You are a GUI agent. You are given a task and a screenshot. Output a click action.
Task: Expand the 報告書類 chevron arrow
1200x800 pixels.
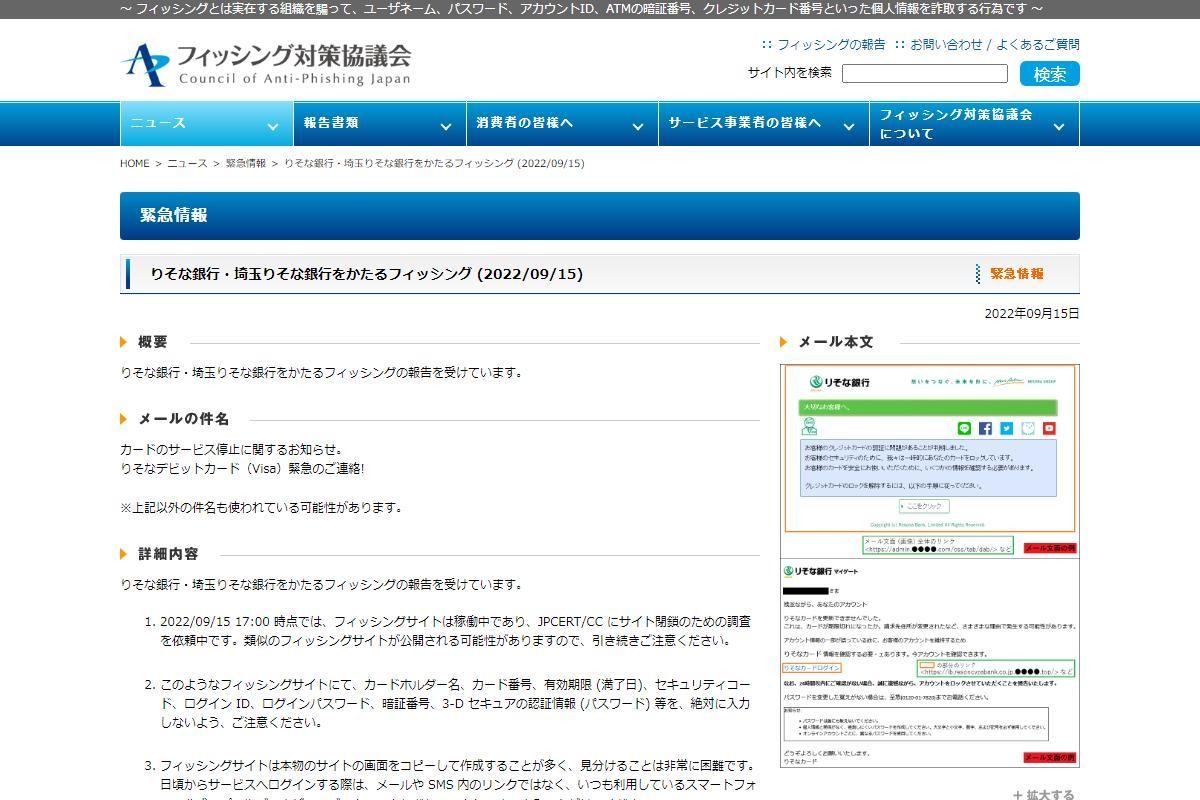coord(445,127)
